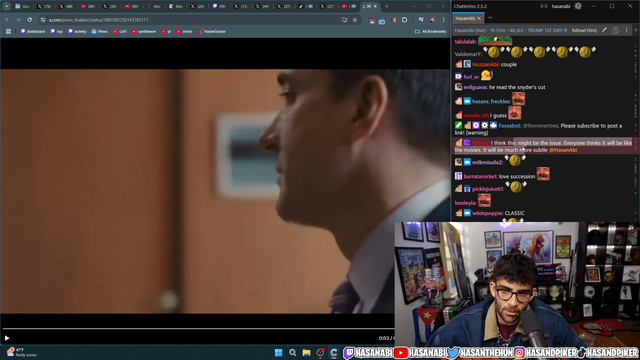Viewport: 640px width, 360px height.
Task: Open the Chrome profile avatar icon
Action: [432, 20]
